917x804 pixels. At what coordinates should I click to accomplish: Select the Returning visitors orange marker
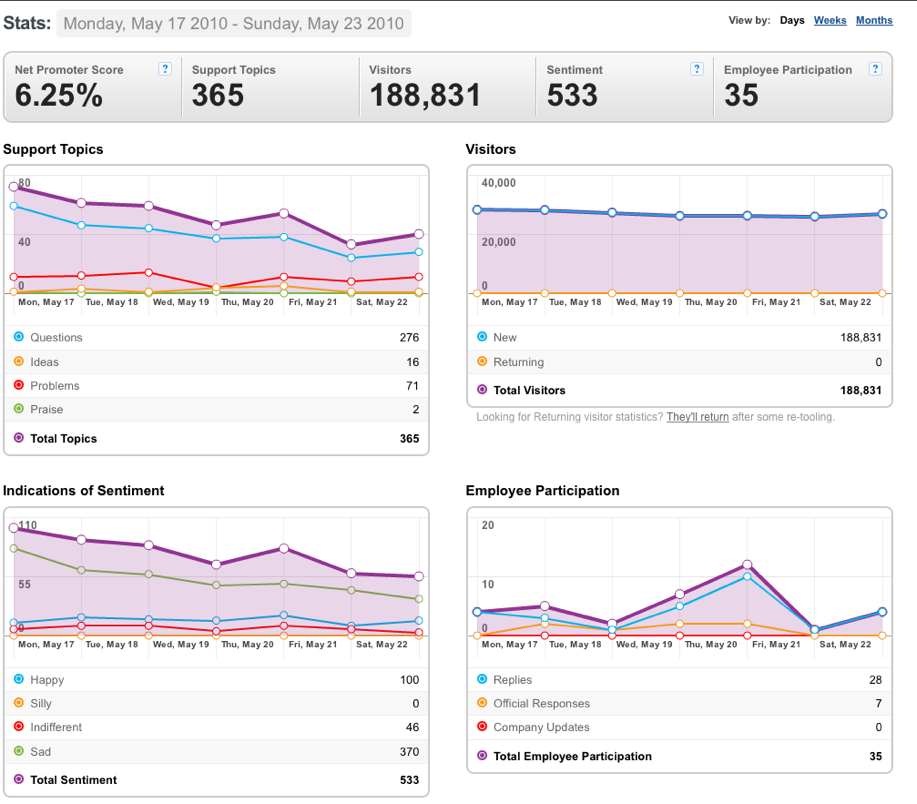click(482, 361)
